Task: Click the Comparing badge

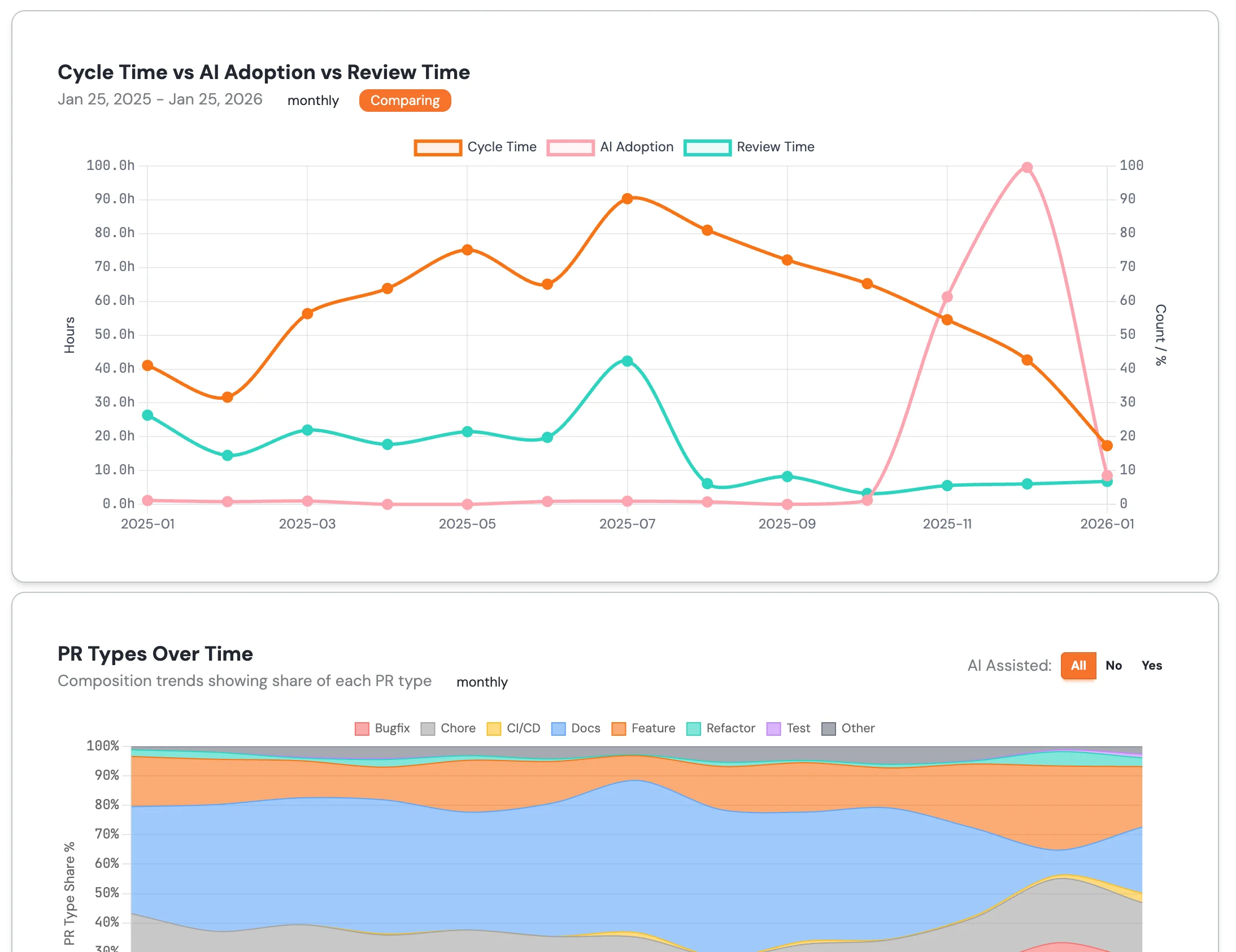Action: pos(404,101)
